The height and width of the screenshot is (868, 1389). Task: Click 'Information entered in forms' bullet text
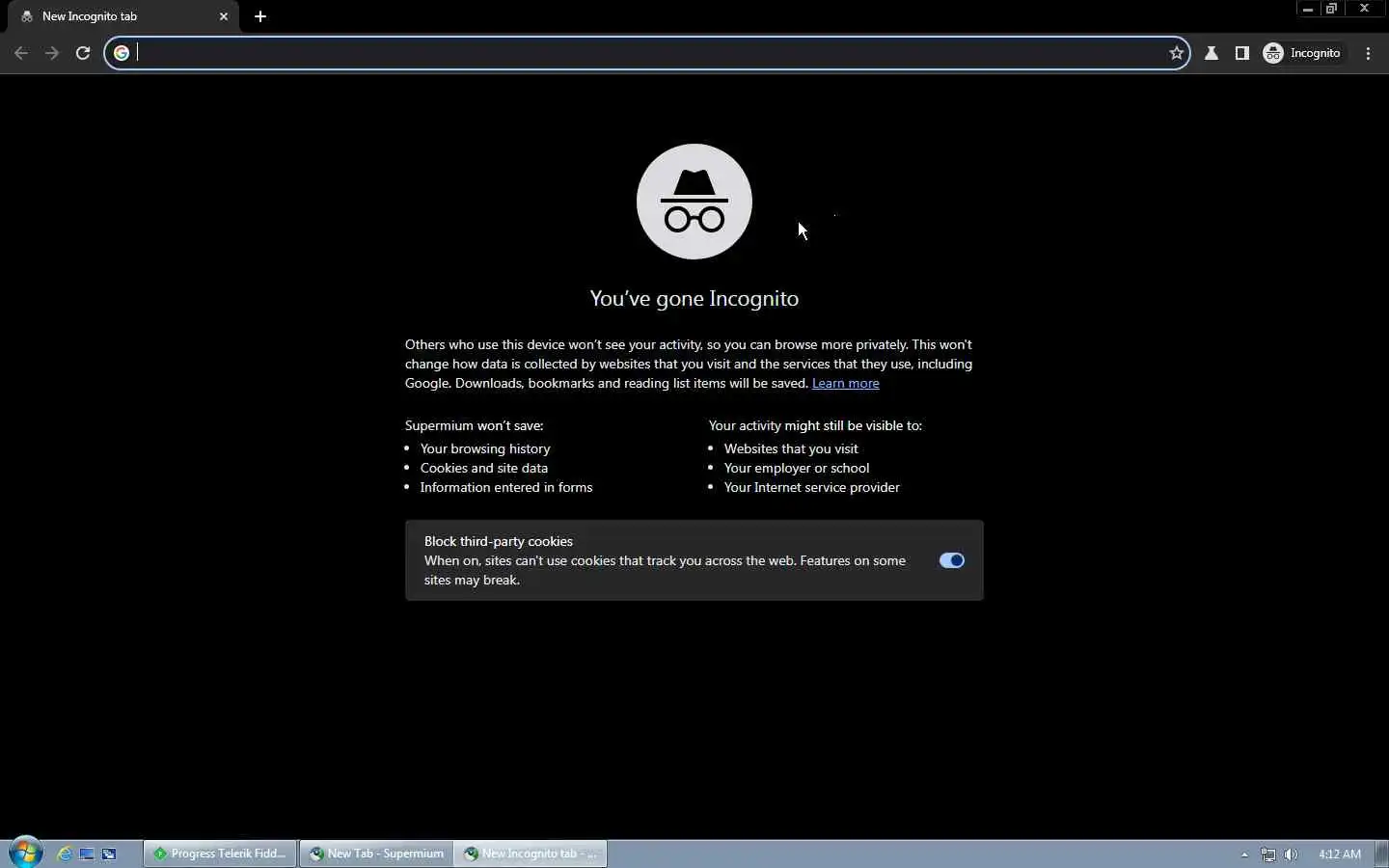[506, 487]
